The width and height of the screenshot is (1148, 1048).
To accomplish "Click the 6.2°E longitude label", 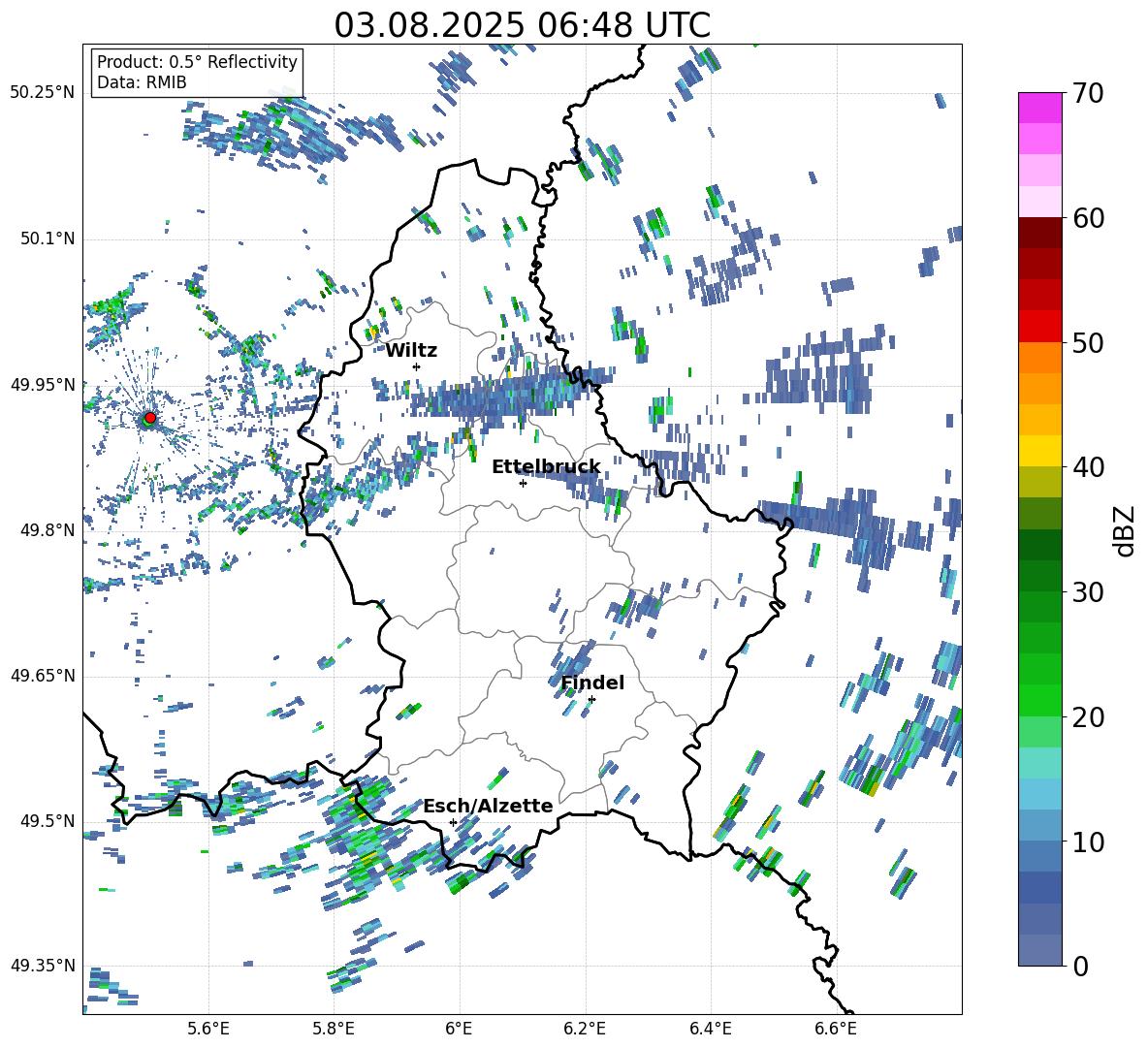I will click(585, 1029).
